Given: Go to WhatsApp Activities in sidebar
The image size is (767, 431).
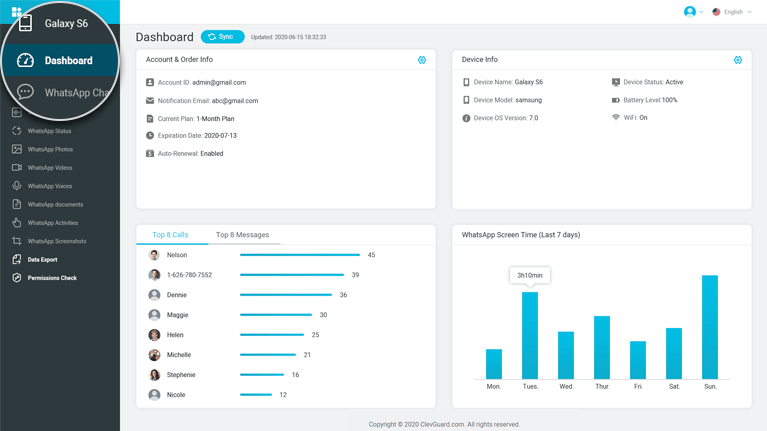Looking at the screenshot, I should pos(52,223).
